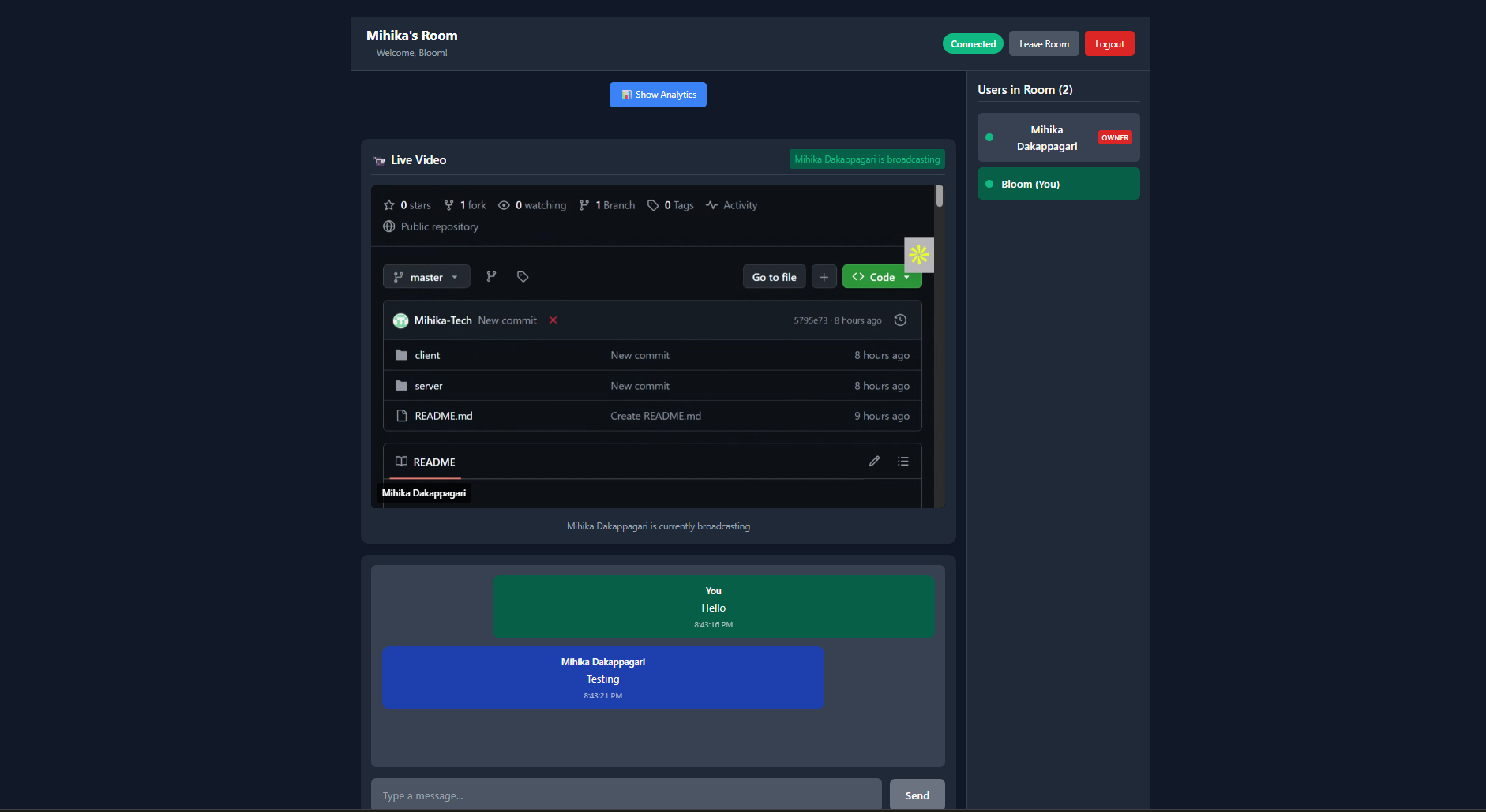The height and width of the screenshot is (812, 1486).
Task: Open the client folder
Action: click(x=427, y=356)
